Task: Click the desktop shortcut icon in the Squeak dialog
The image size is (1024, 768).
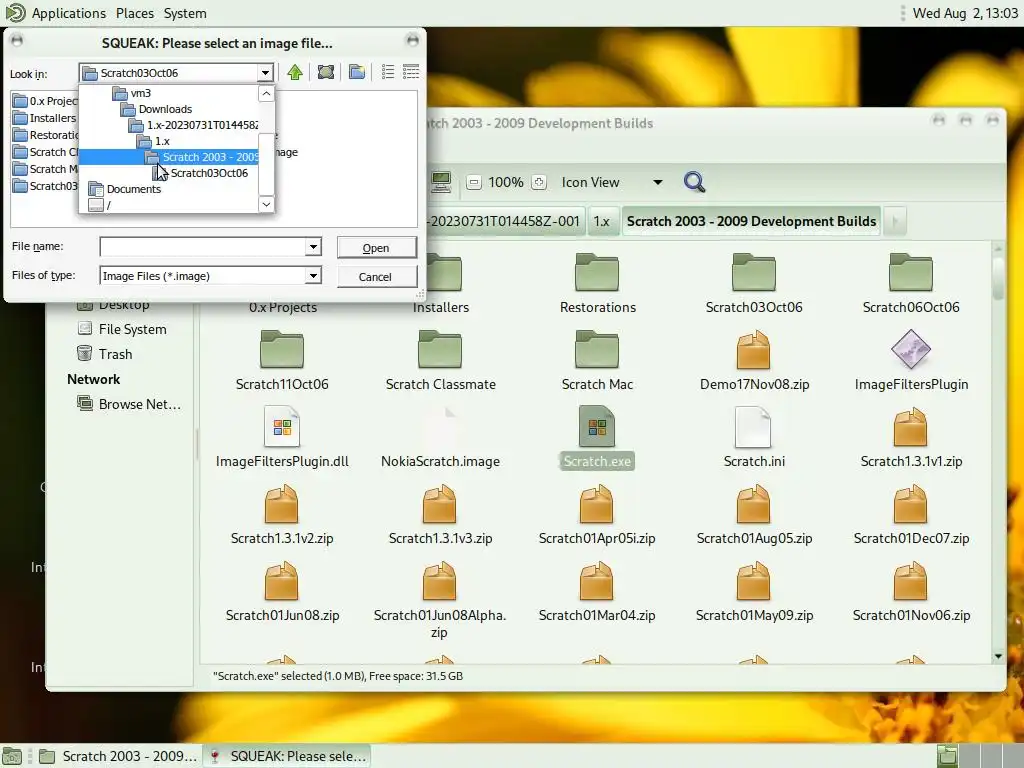Action: coord(326,72)
